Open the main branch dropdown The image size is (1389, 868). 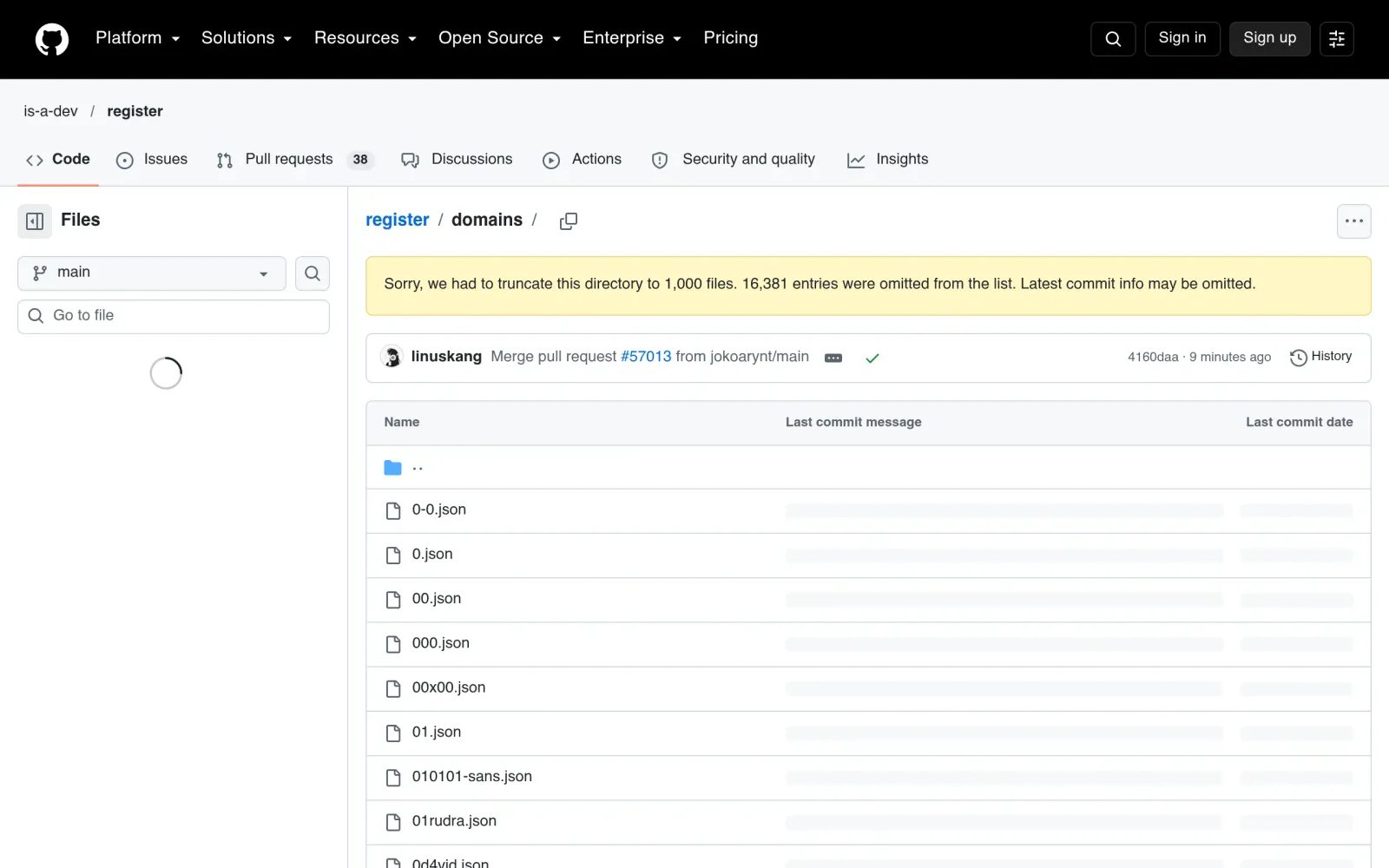coord(152,273)
